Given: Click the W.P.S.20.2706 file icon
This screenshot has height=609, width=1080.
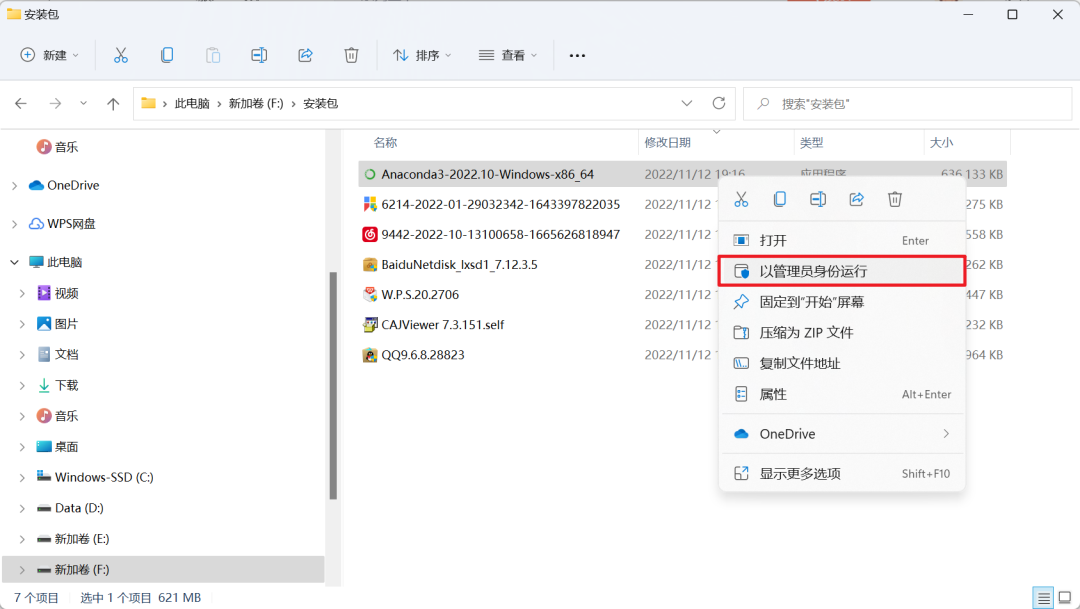Looking at the screenshot, I should [x=370, y=295].
